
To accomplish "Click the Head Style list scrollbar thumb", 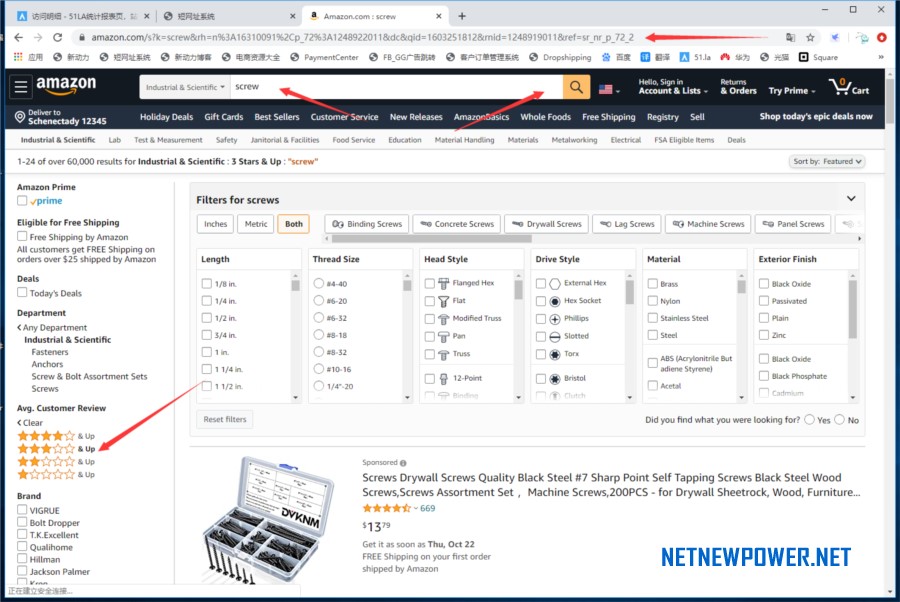I will 518,290.
